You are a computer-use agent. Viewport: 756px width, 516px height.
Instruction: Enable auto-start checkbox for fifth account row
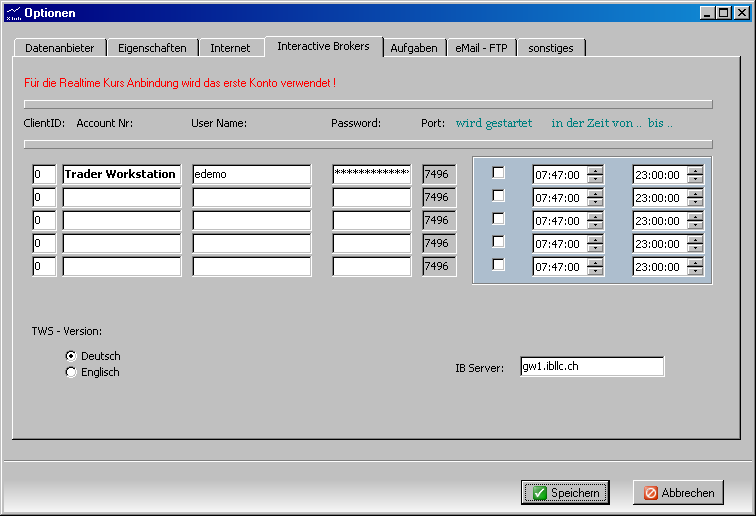pyautogui.click(x=499, y=265)
